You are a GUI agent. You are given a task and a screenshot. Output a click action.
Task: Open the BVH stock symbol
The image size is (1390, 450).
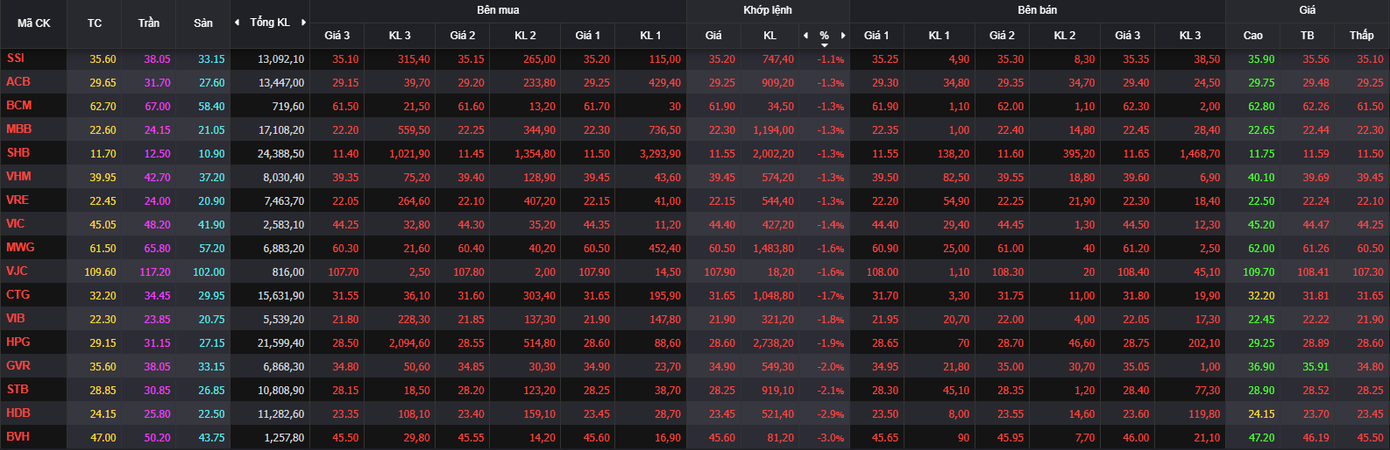tap(17, 437)
